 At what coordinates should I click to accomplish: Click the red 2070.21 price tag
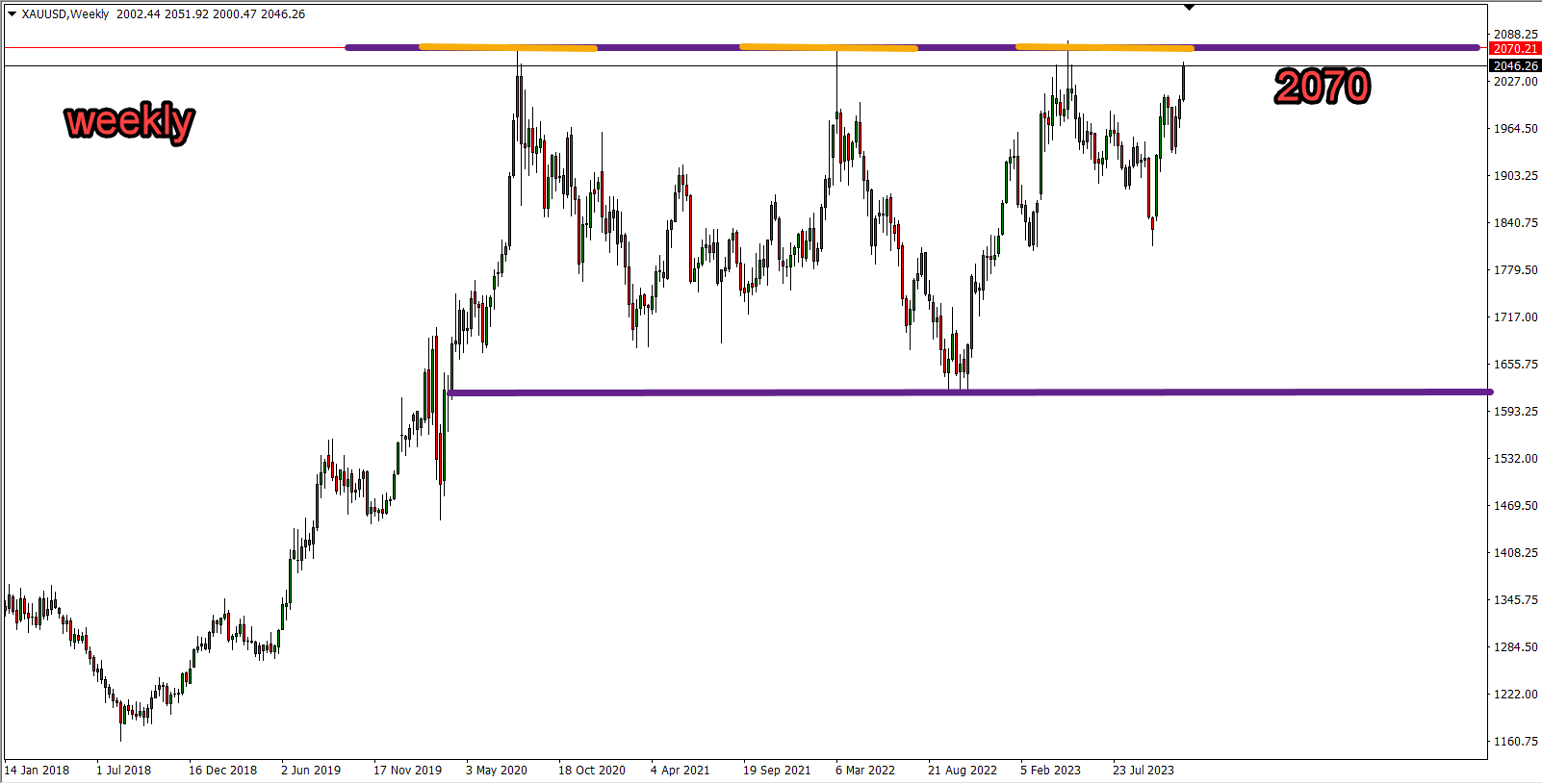[1514, 49]
